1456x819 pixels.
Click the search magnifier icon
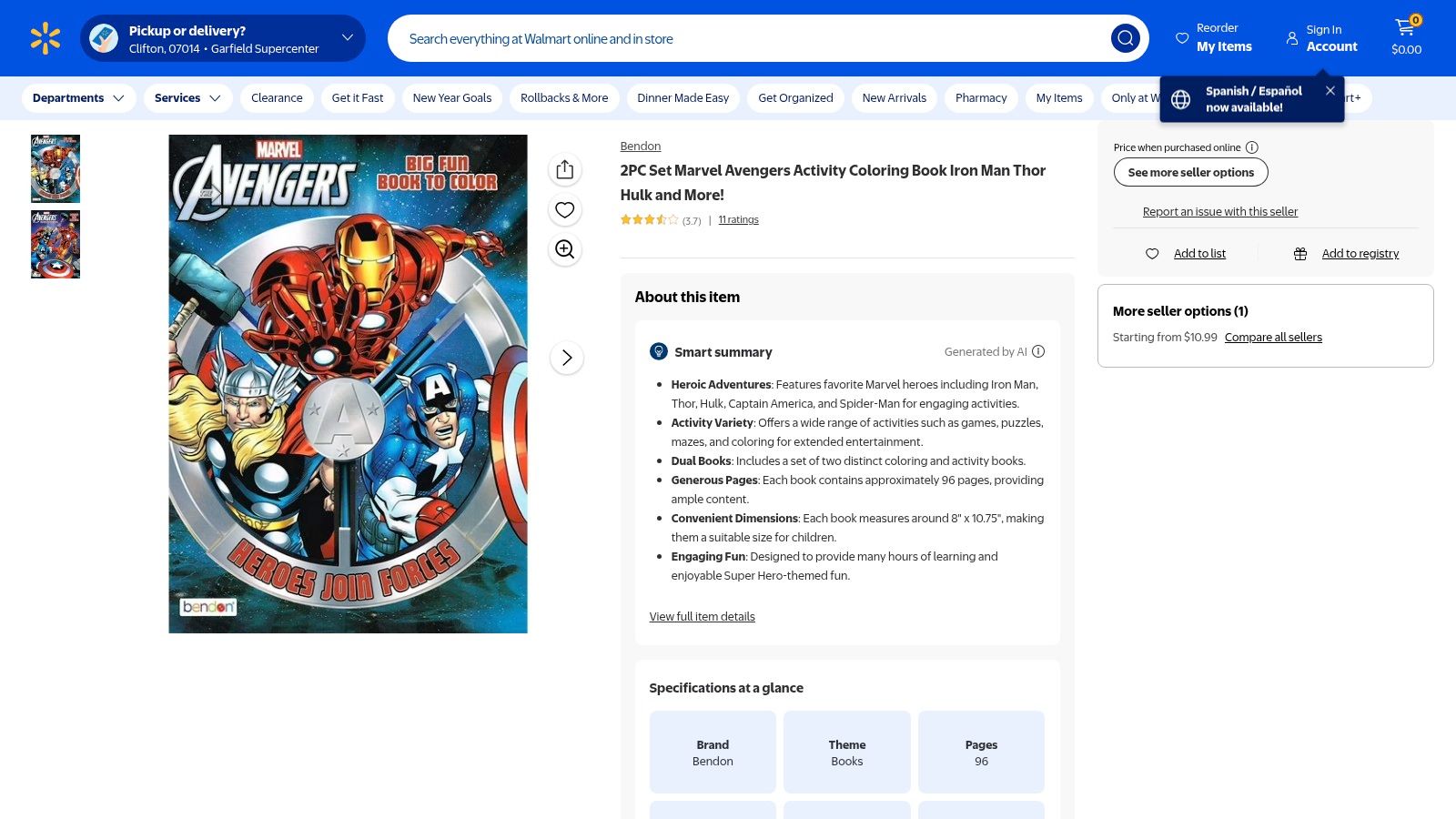tap(1125, 38)
